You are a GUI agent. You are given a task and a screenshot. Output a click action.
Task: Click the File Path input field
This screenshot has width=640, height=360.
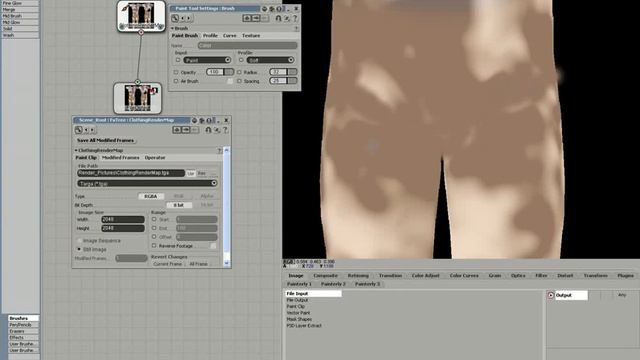pyautogui.click(x=131, y=173)
